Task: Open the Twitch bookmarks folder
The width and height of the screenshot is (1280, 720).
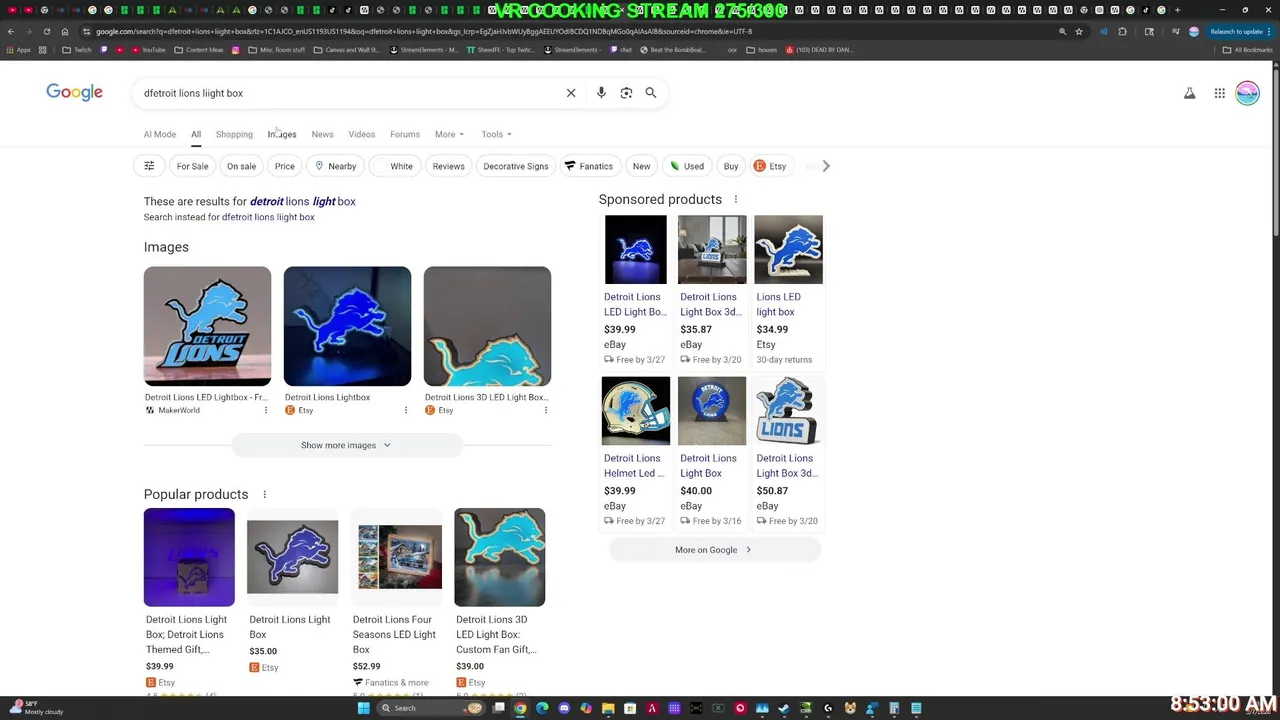Action: pyautogui.click(x=76, y=50)
